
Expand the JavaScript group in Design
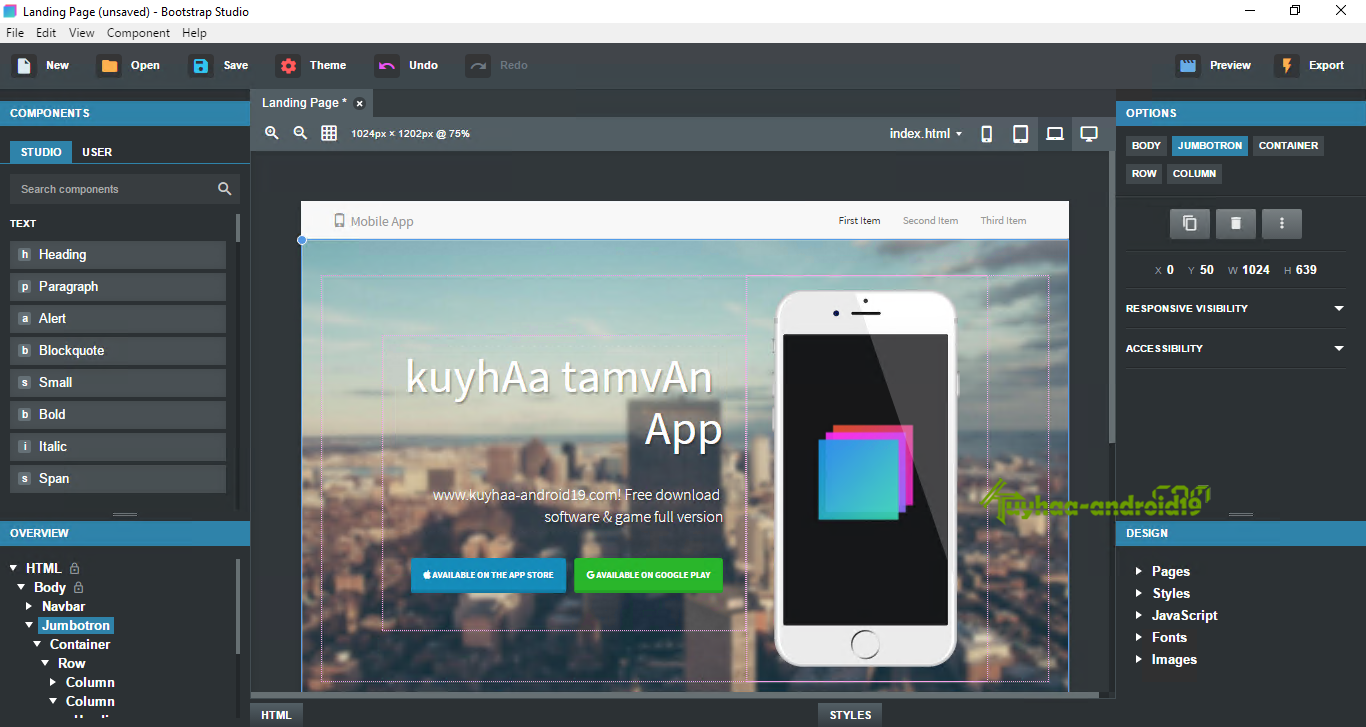point(1139,616)
